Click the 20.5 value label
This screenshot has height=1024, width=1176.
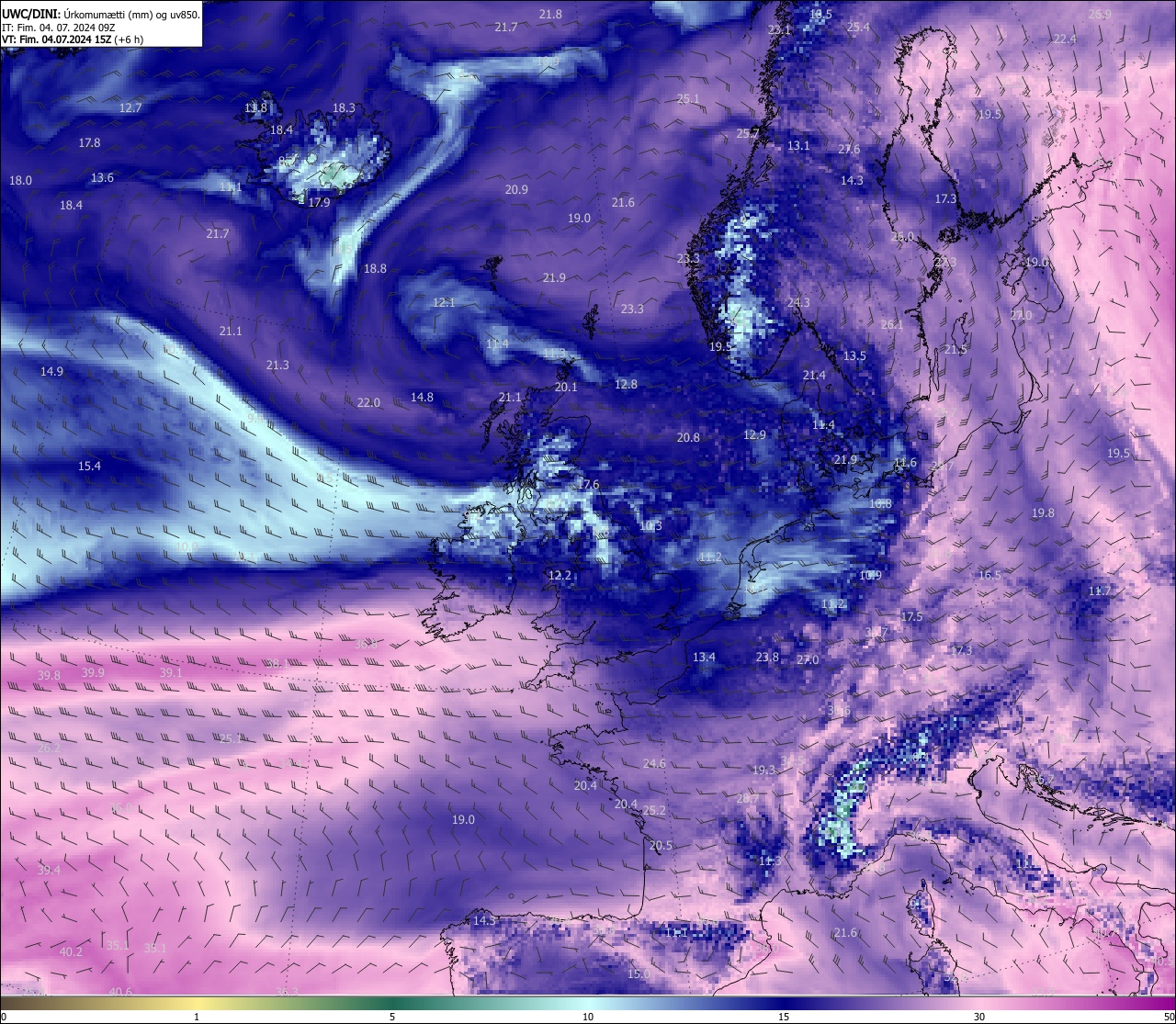click(x=661, y=845)
